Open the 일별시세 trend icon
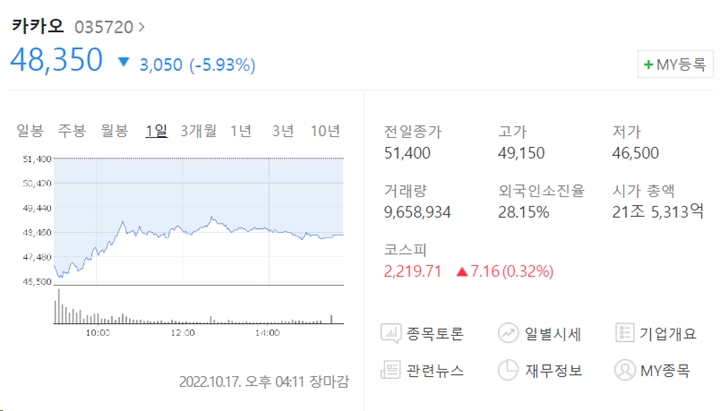The height and width of the screenshot is (411, 720). (508, 333)
